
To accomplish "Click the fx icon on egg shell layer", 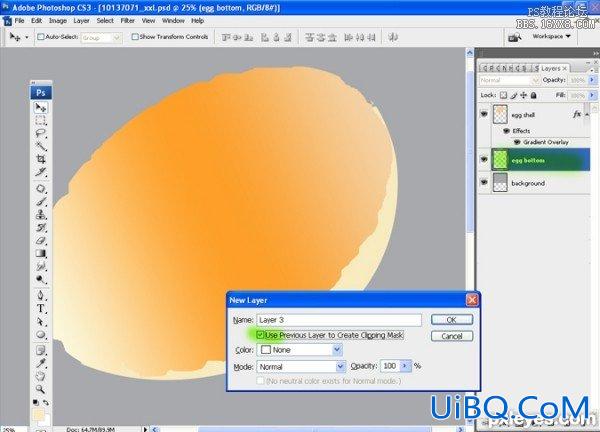I will 577,114.
